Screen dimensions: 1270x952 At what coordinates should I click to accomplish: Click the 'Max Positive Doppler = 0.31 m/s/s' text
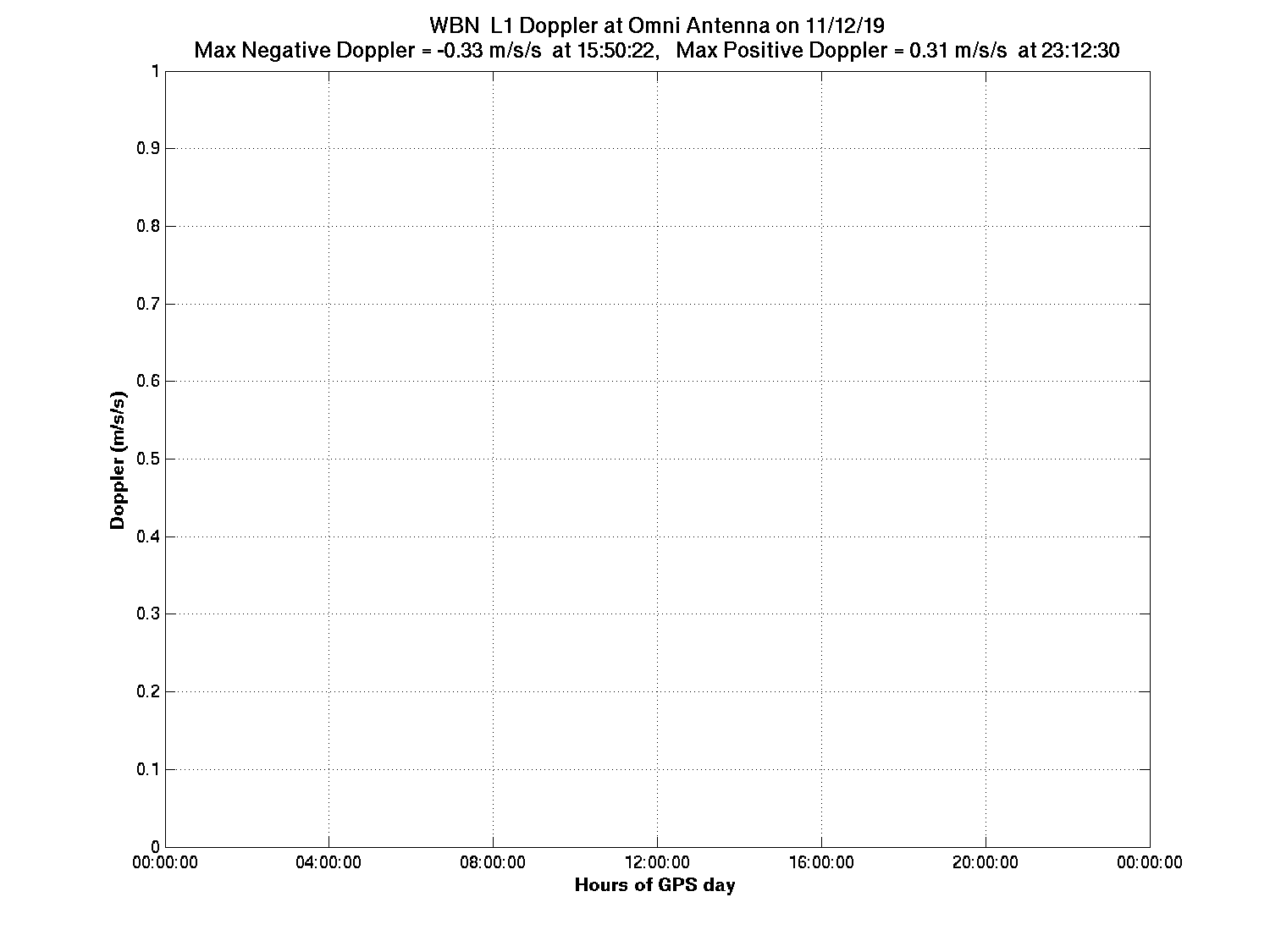pyautogui.click(x=842, y=51)
